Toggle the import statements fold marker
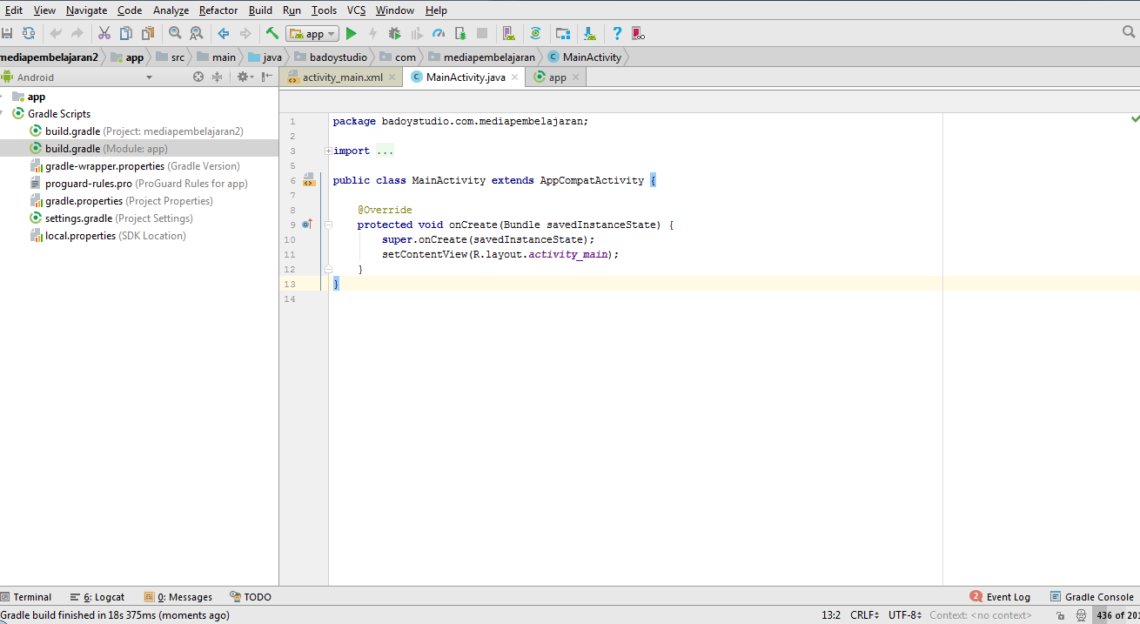This screenshot has width=1140, height=624. pos(328,151)
